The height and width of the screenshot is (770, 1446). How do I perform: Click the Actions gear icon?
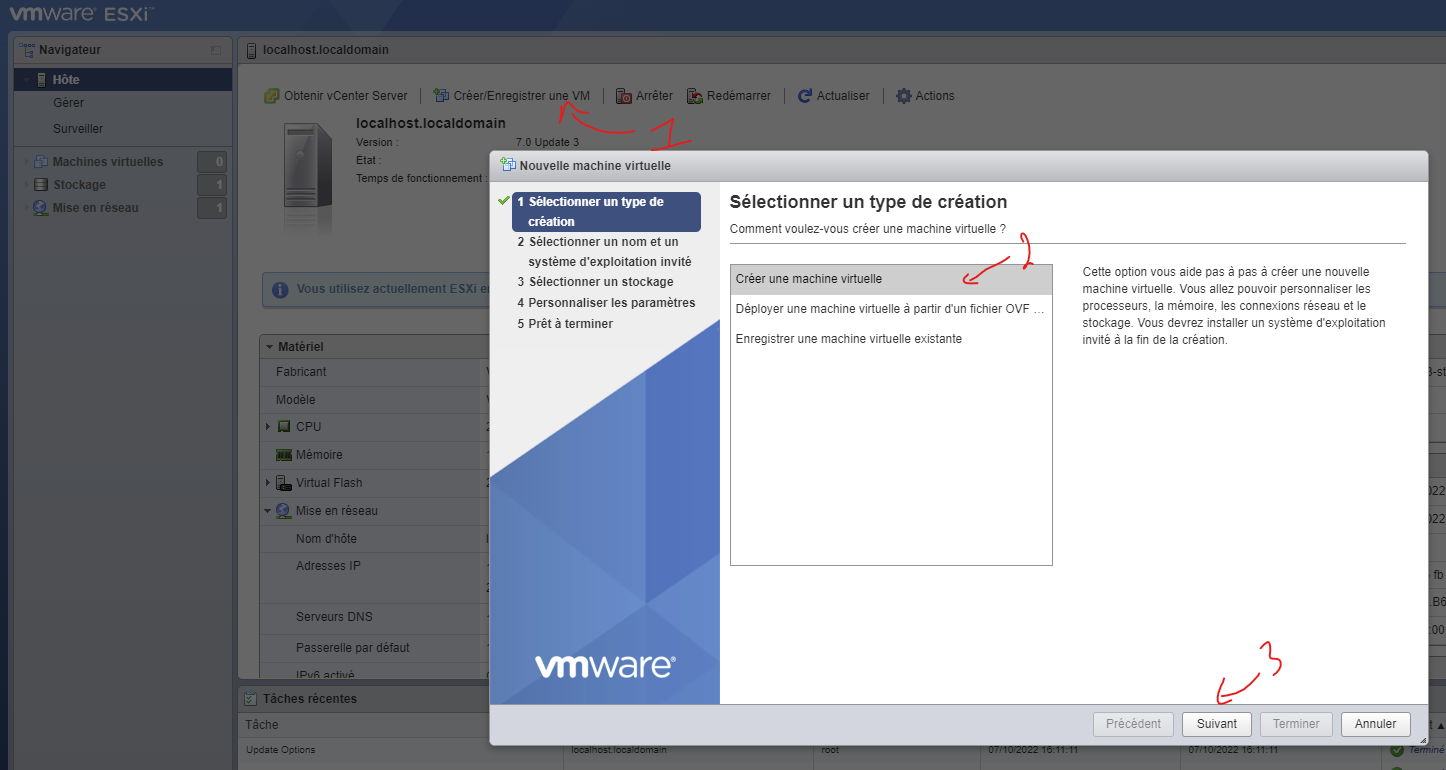click(x=904, y=96)
